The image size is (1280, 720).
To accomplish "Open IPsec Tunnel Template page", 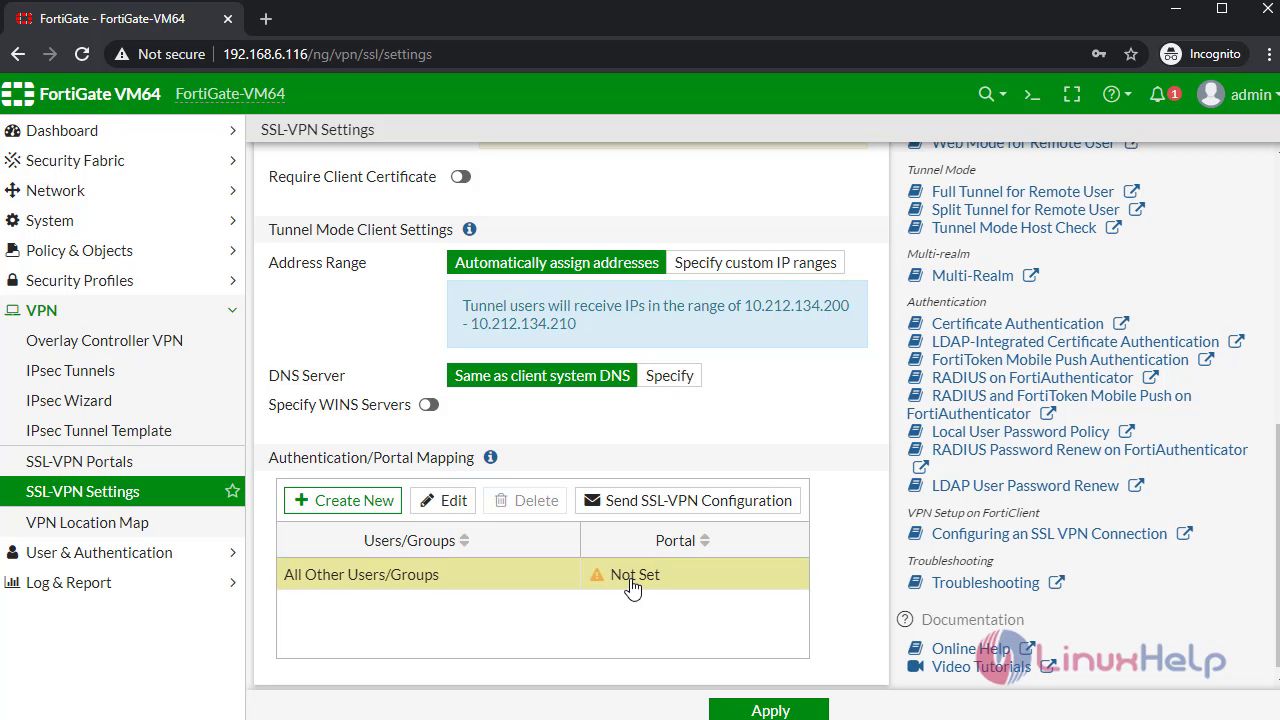I will tap(99, 430).
